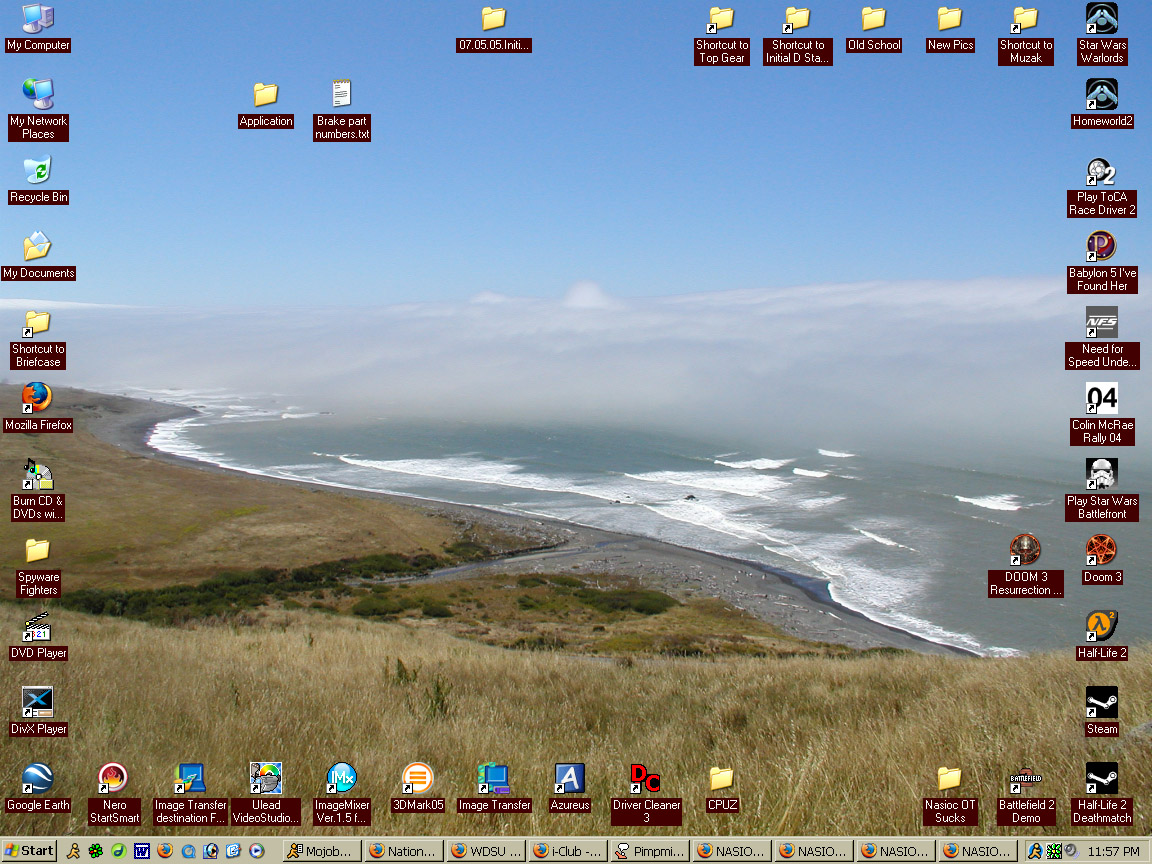Click the Word icon in Quick Launch
The height and width of the screenshot is (864, 1152).
click(141, 851)
